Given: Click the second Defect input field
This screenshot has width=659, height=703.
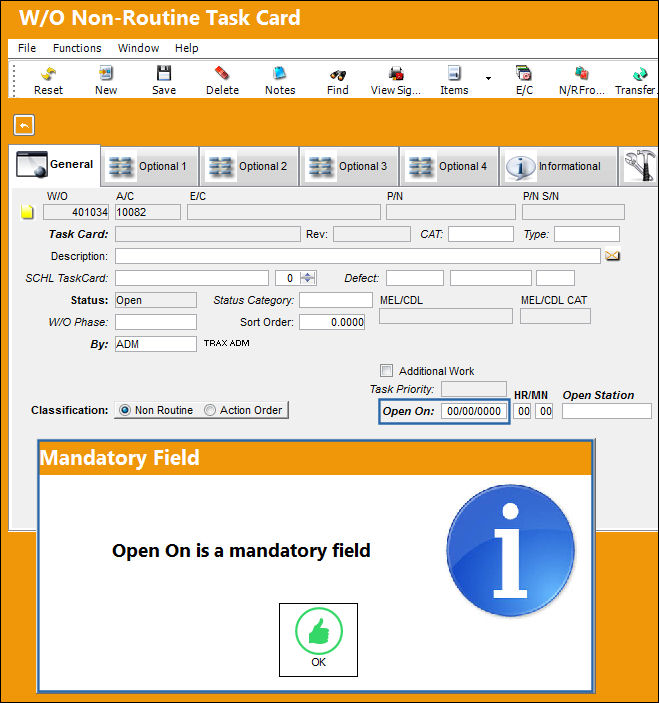Looking at the screenshot, I should (x=491, y=278).
